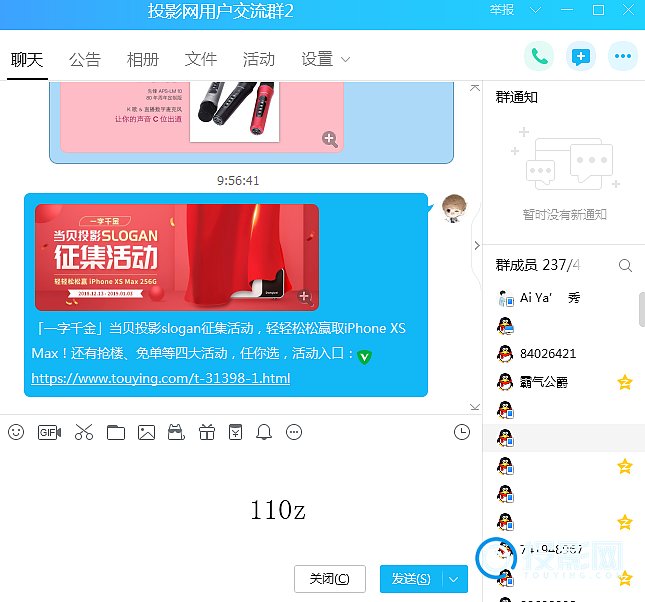
Task: Click the star badge beside 霸气公爵
Action: tap(625, 382)
